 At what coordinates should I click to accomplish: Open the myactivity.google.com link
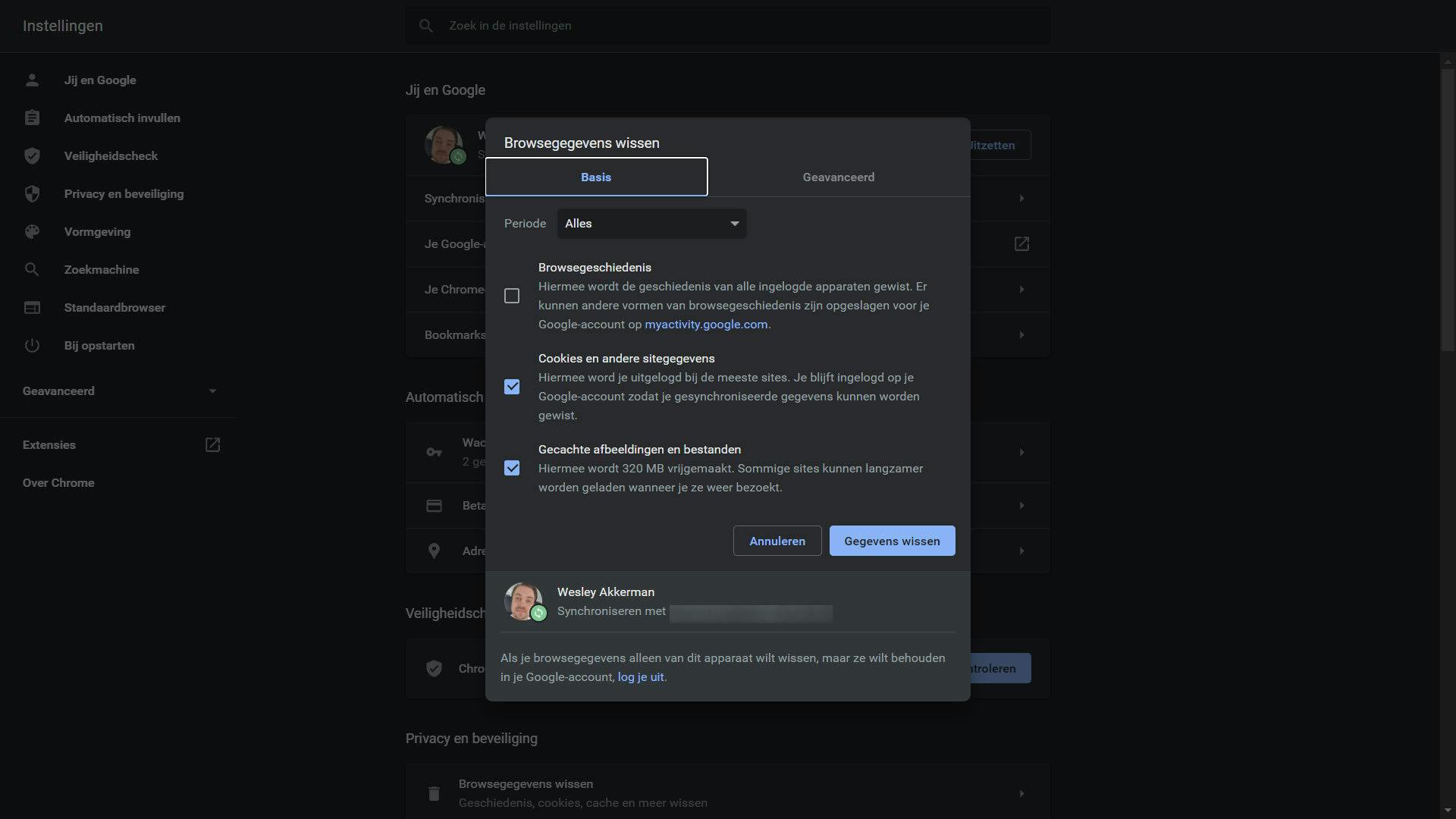point(705,325)
